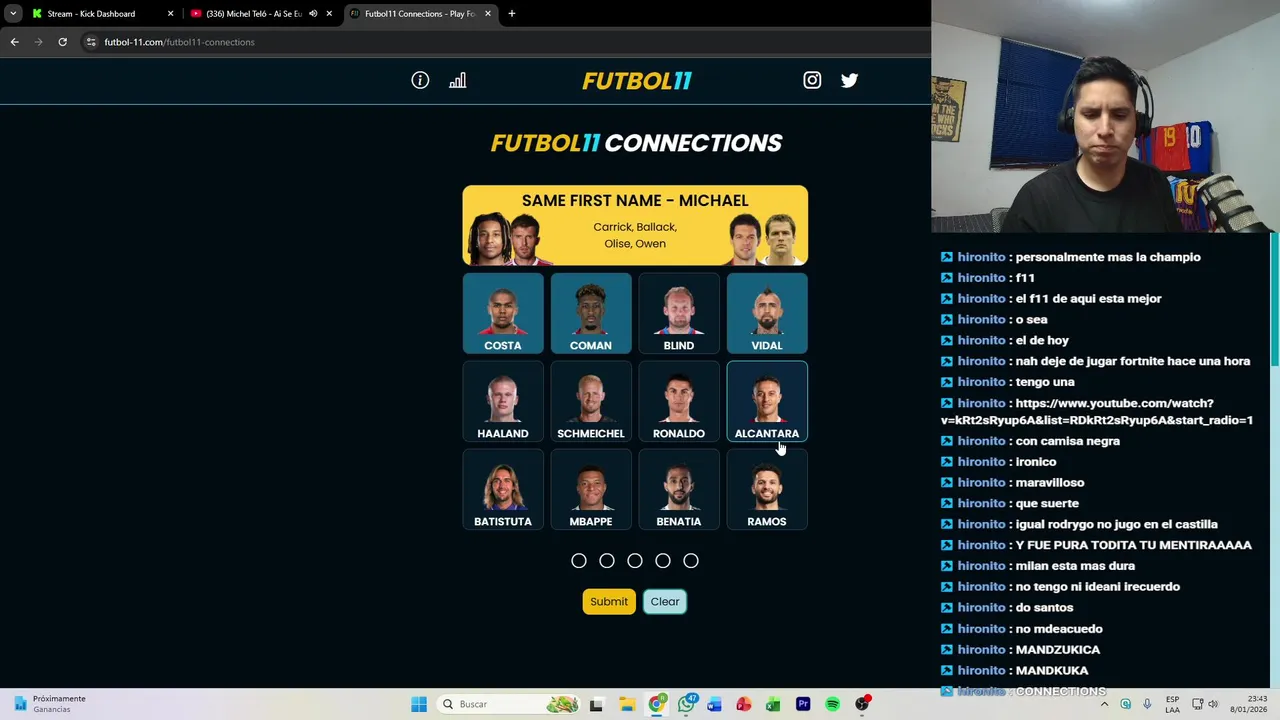Open a new browser tab

coord(512,14)
